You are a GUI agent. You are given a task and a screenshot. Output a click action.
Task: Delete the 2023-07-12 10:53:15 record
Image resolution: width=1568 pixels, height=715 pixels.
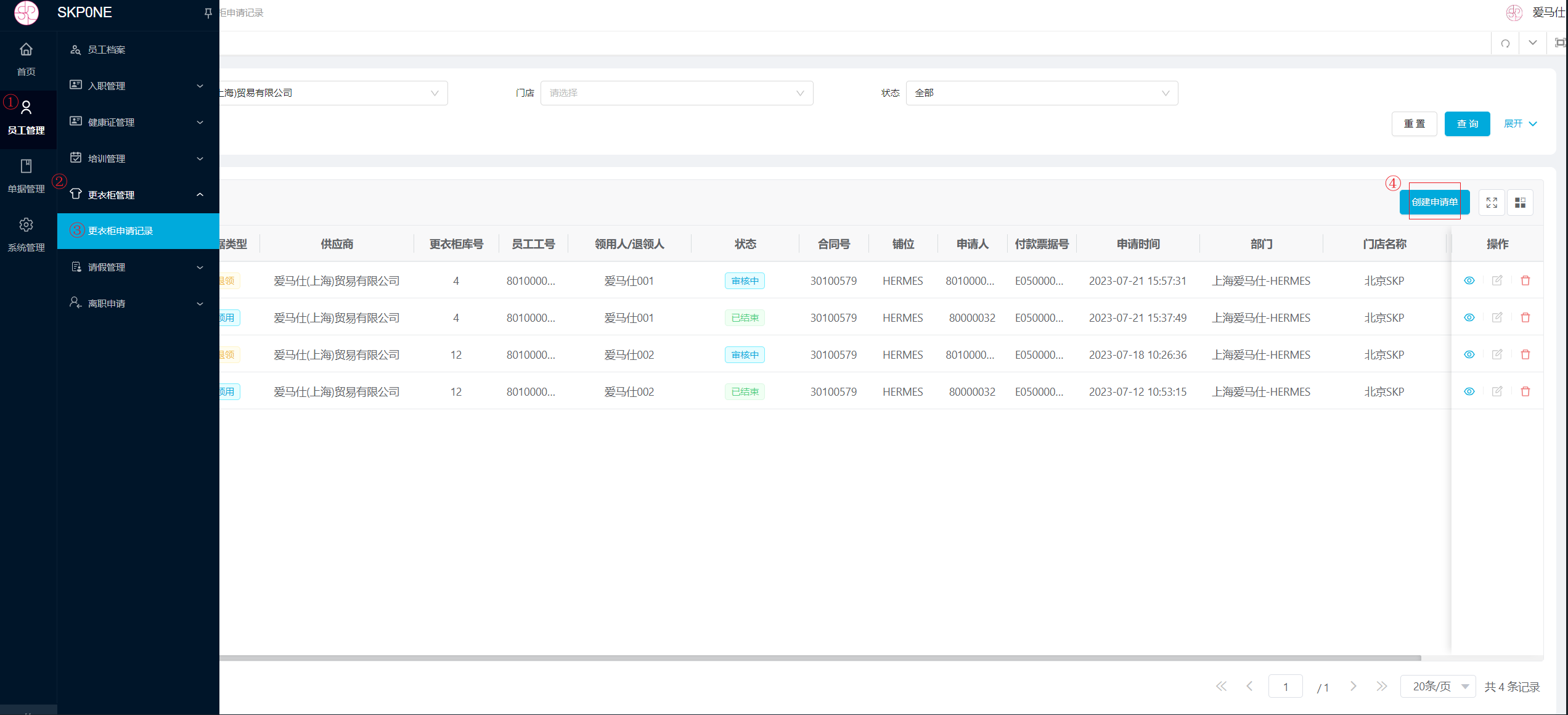(x=1525, y=391)
